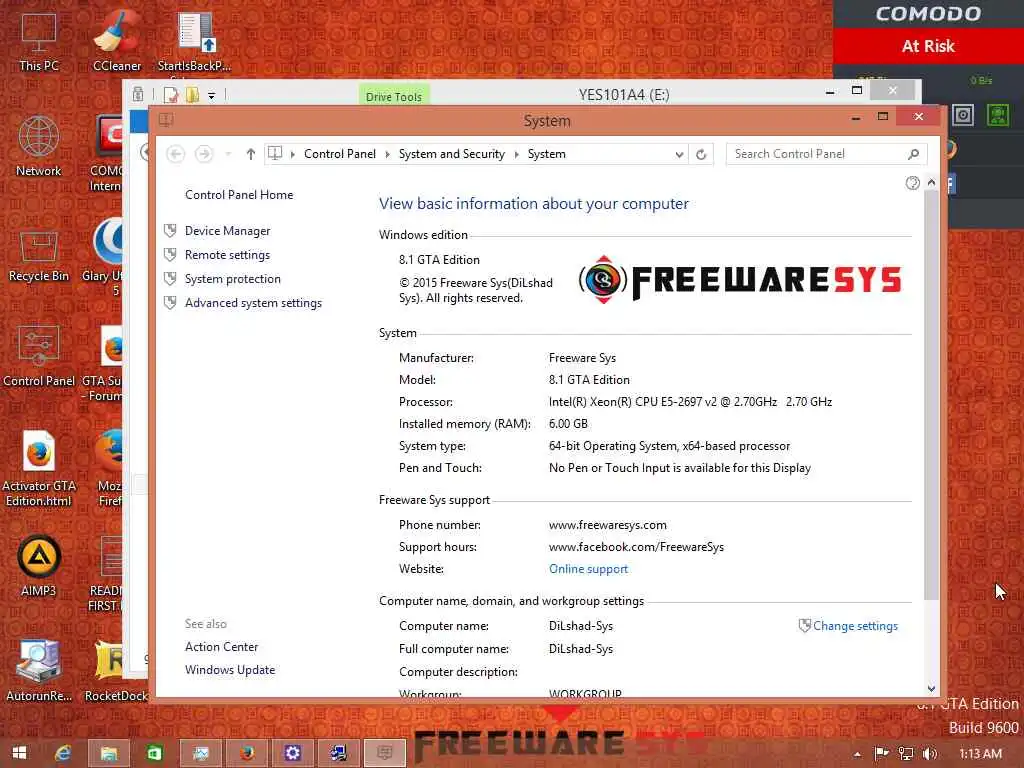Click the network tray icon

point(906,754)
